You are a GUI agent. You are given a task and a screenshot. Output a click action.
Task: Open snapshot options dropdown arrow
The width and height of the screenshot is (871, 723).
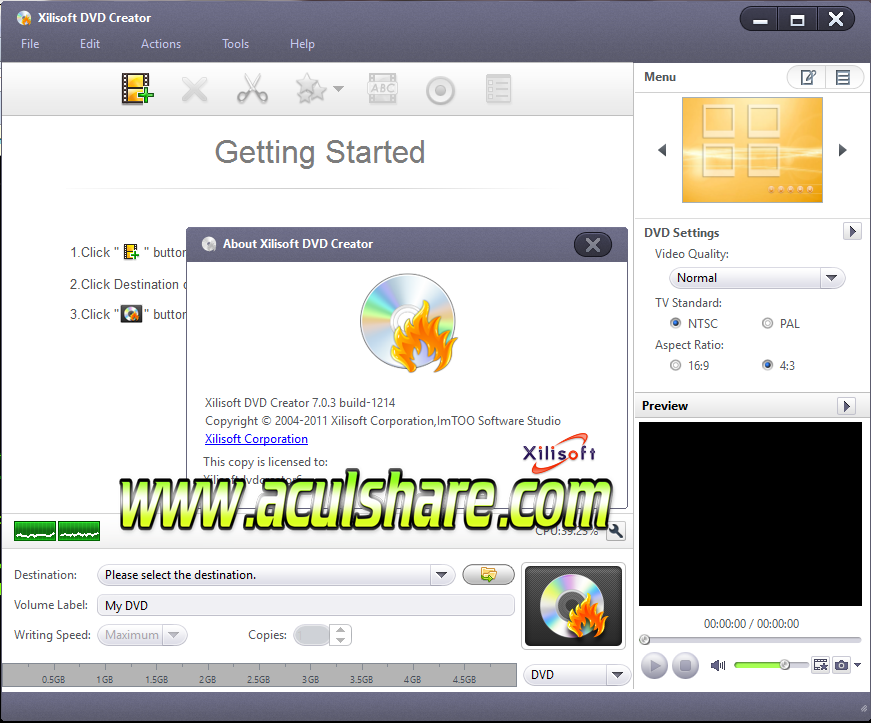pos(858,665)
